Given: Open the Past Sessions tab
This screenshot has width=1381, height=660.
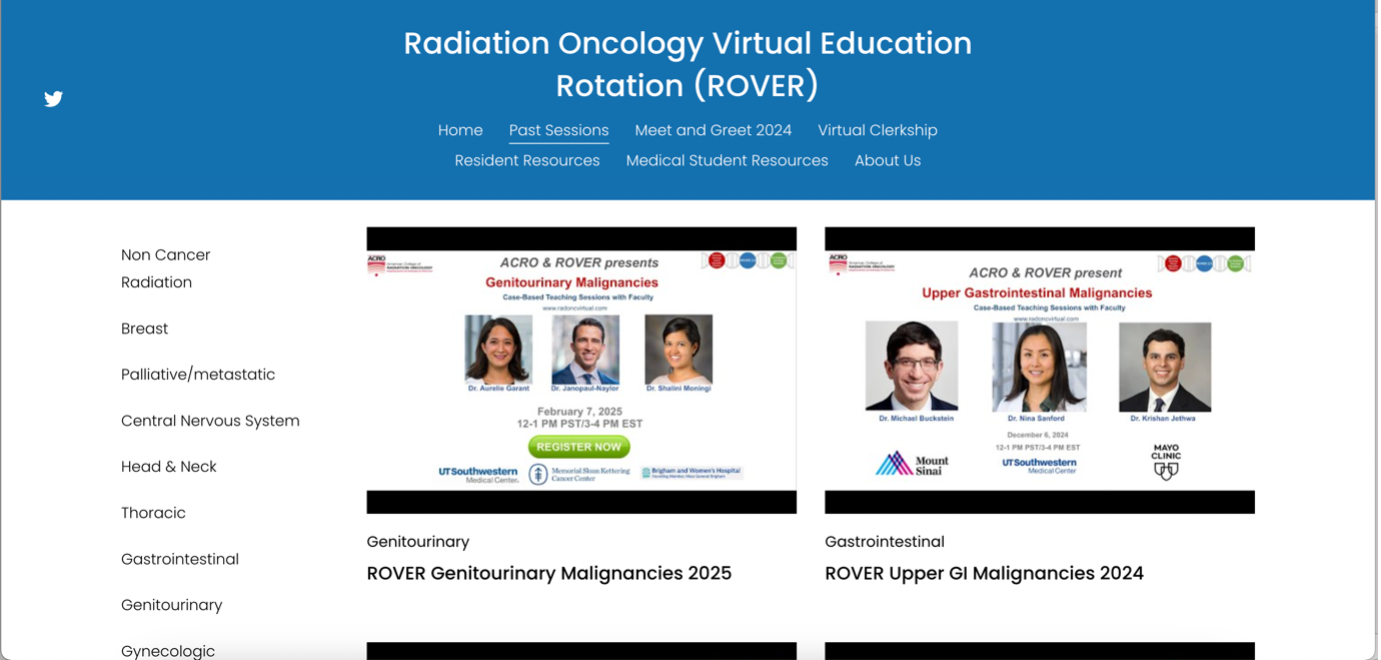Looking at the screenshot, I should pos(558,130).
